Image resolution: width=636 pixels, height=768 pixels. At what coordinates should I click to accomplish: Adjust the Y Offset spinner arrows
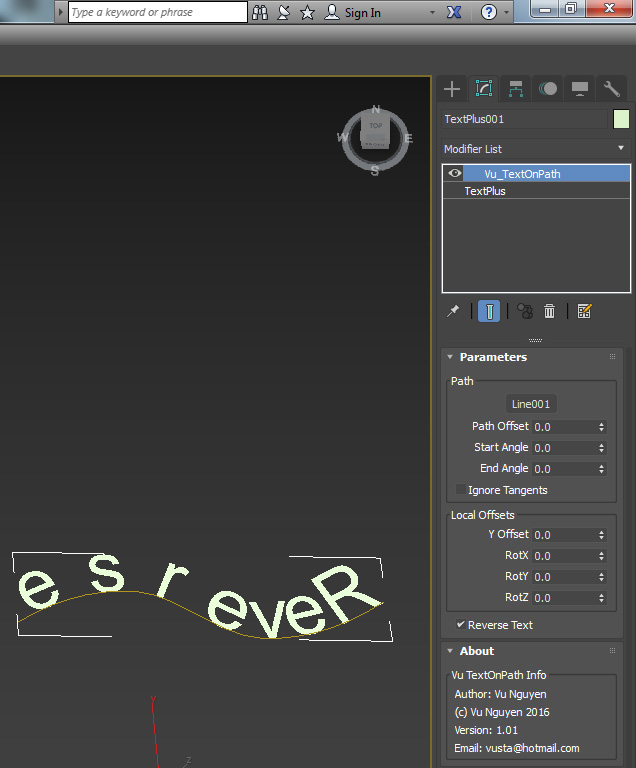602,535
